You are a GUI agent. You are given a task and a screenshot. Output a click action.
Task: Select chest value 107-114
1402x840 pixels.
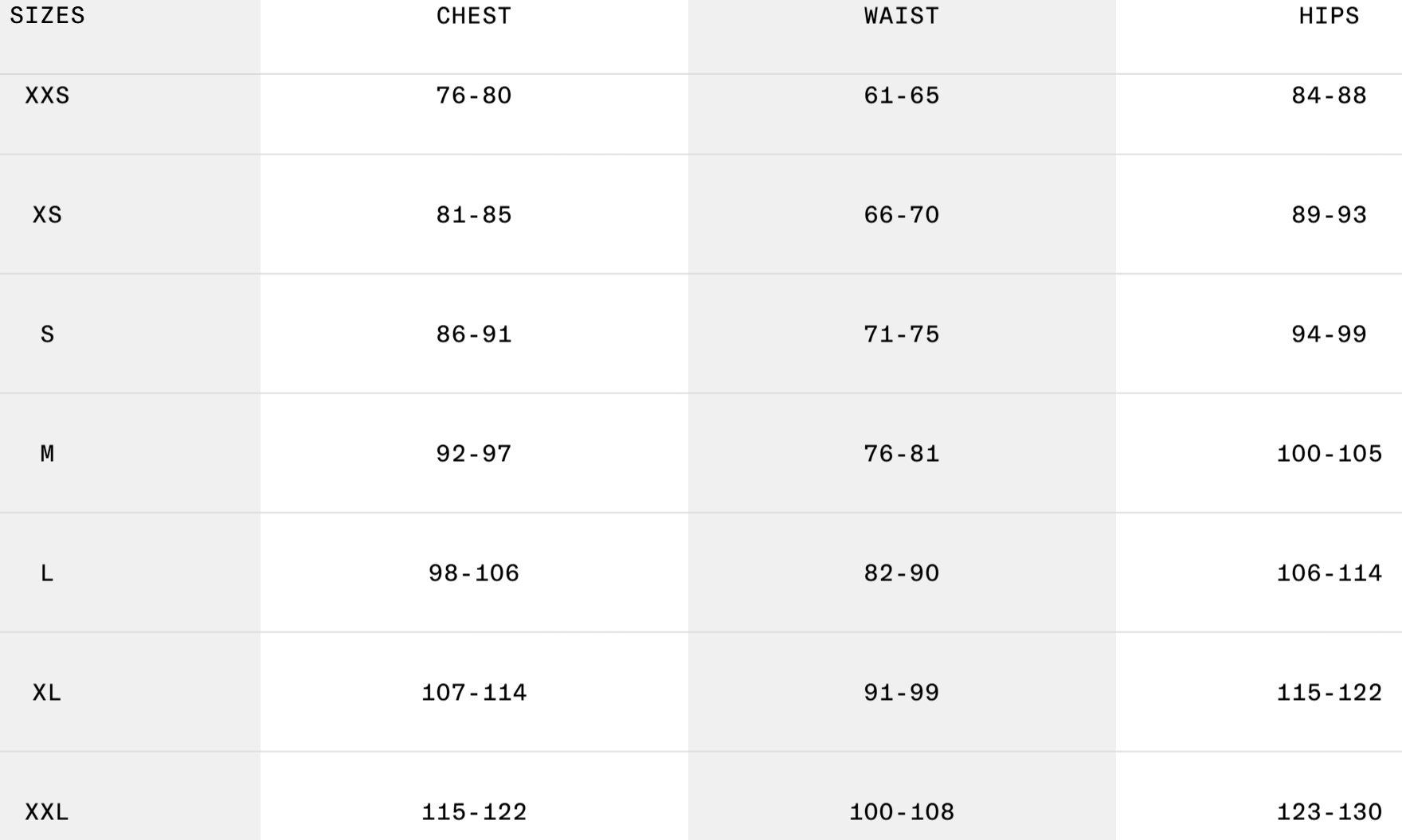[474, 693]
